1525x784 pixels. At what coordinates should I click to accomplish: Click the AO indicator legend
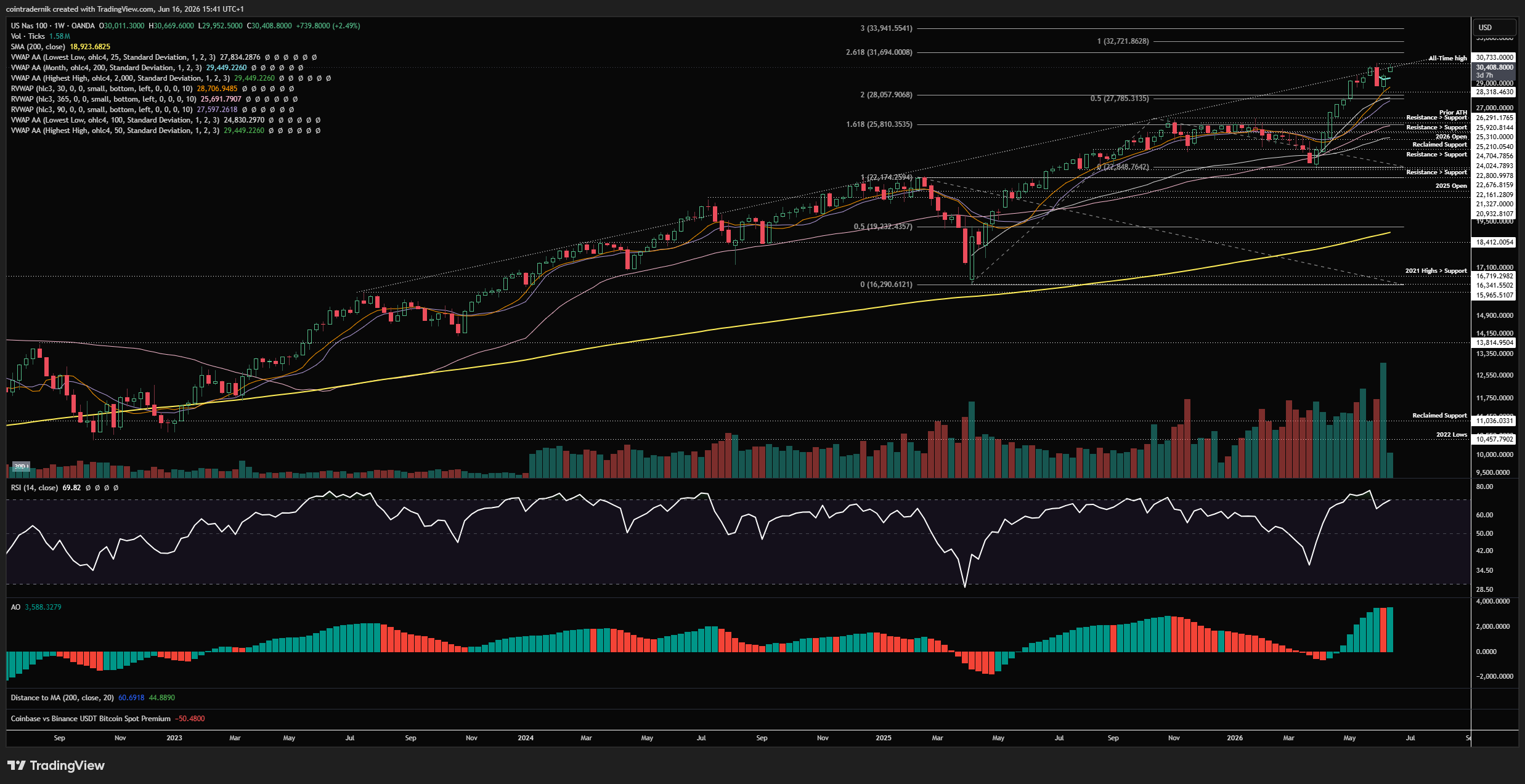(x=15, y=607)
